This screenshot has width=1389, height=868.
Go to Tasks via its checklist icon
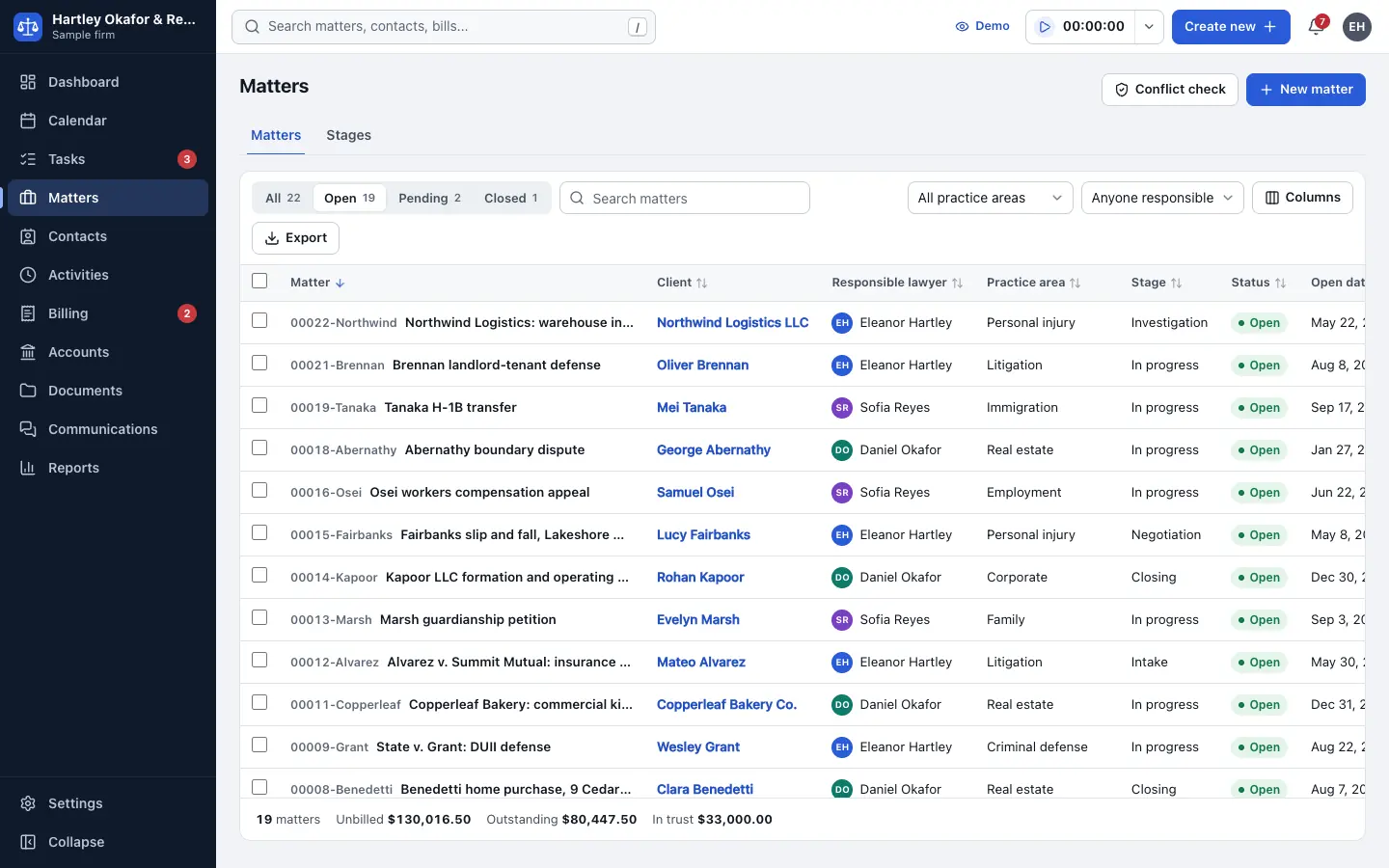coord(28,159)
